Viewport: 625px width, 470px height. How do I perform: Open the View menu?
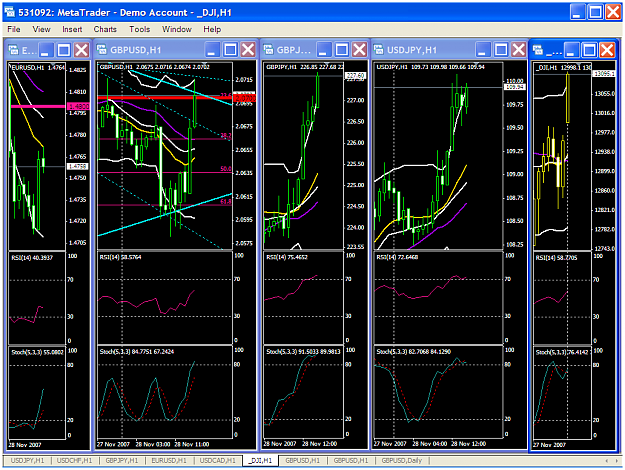point(41,29)
